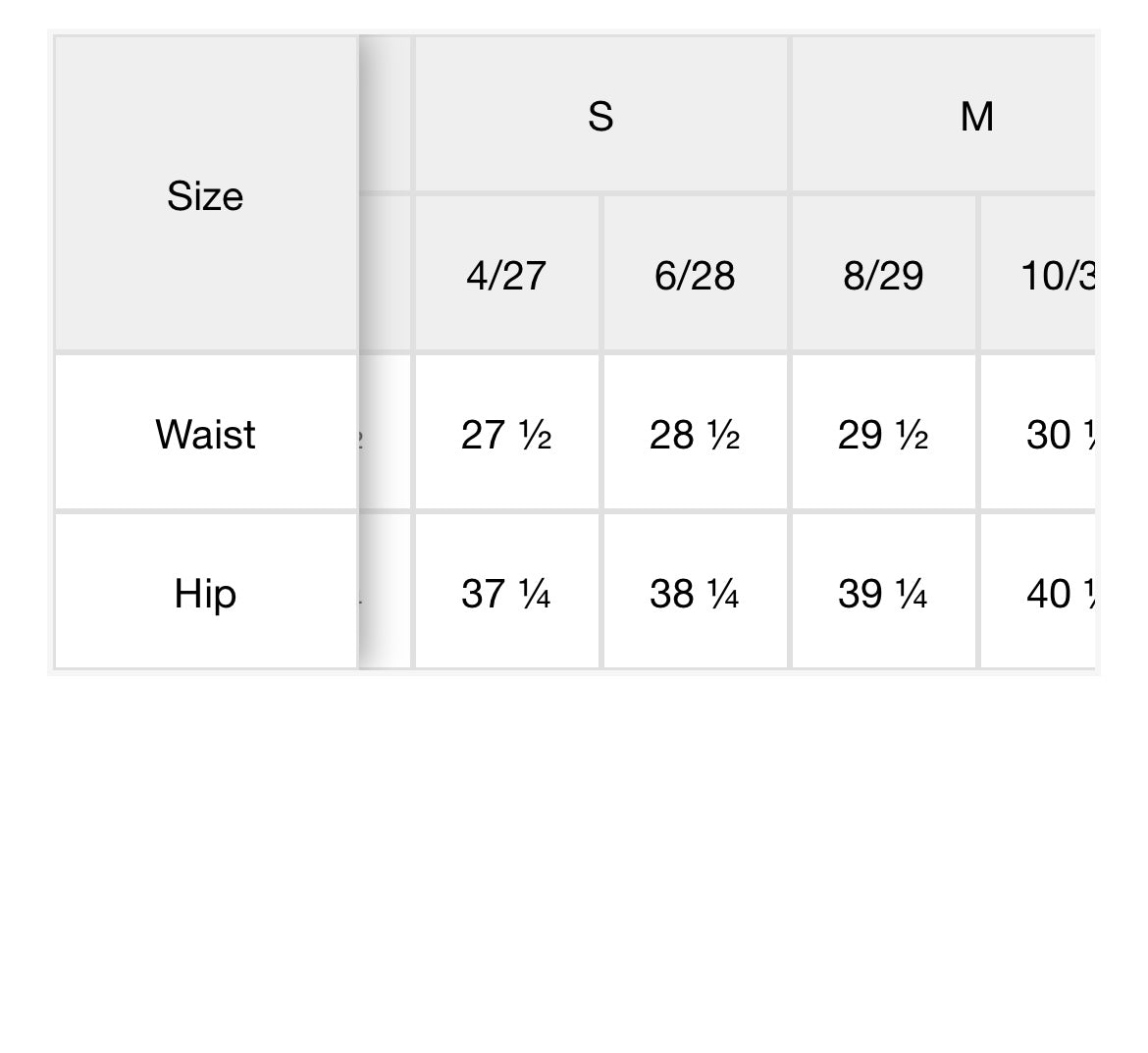Click the hidden column's waist cell beside Waist
The height and width of the screenshot is (1053, 1148).
pos(386,434)
